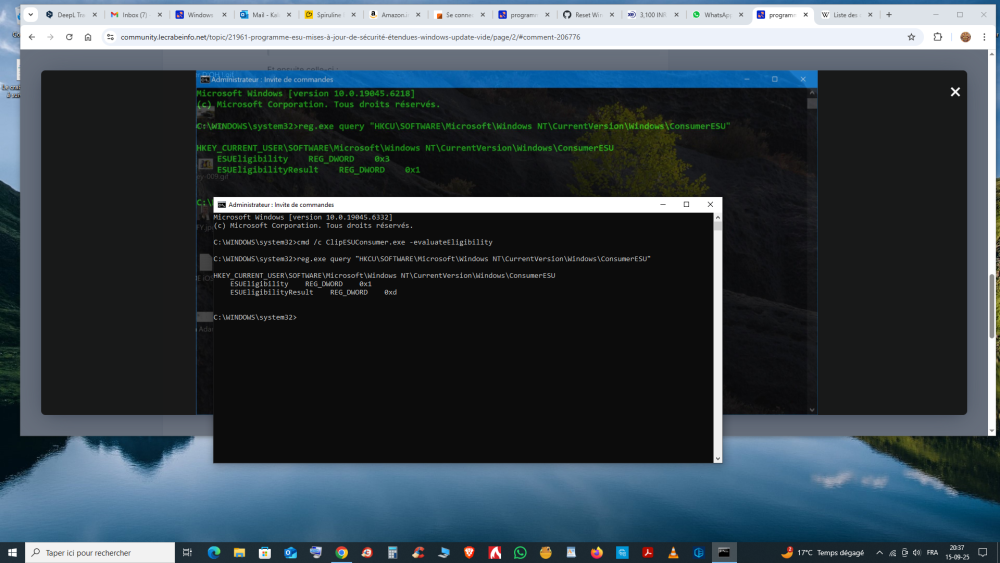Screen dimensions: 1000x563
Task: Open Microsoft Edge from the taskbar
Action: 213,552
